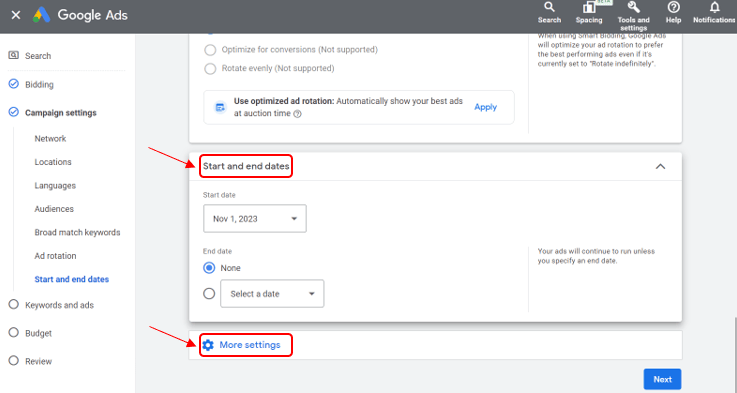This screenshot has height=393, width=737.
Task: Click the Next button
Action: 662,379
